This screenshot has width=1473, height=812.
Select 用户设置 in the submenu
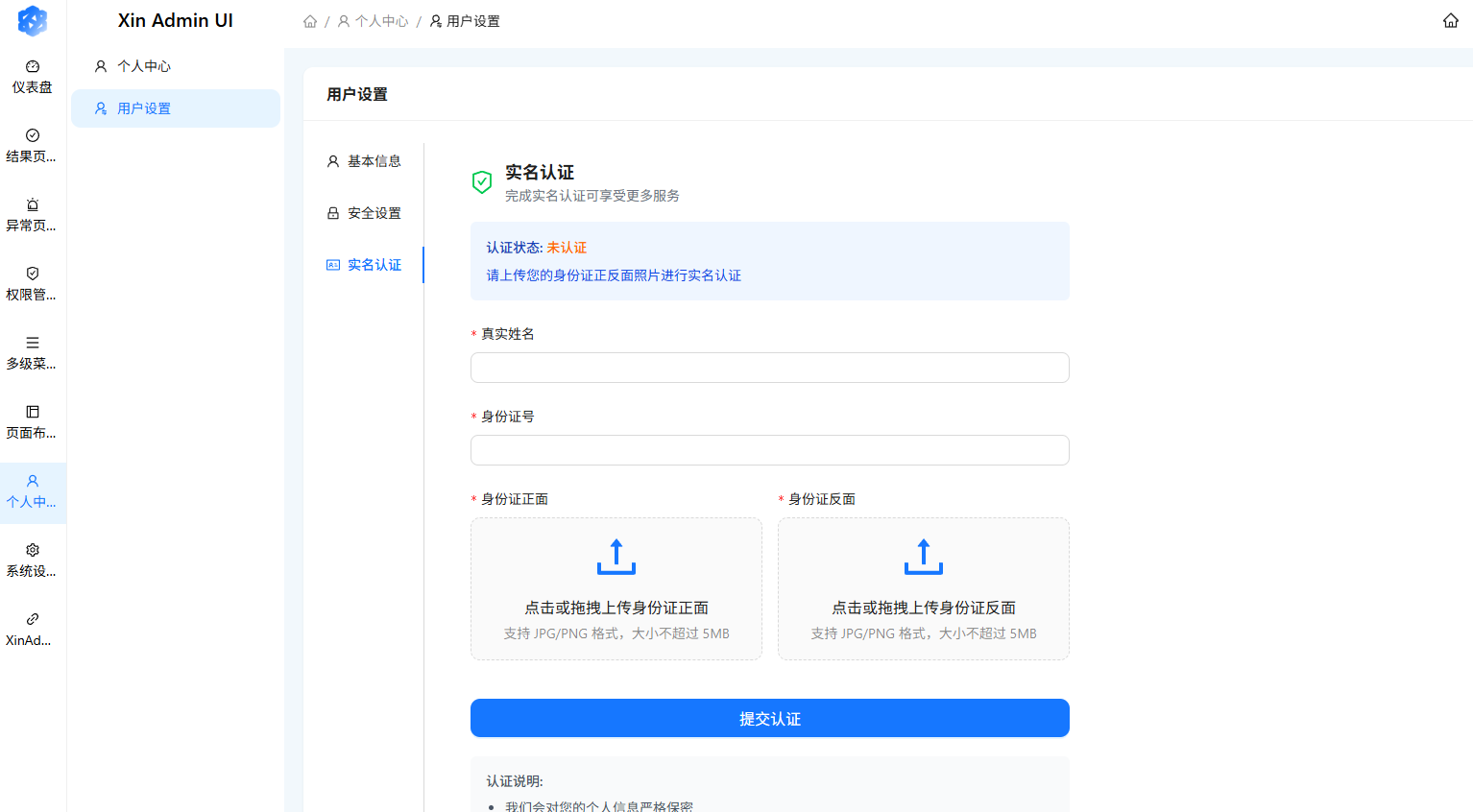coord(144,108)
